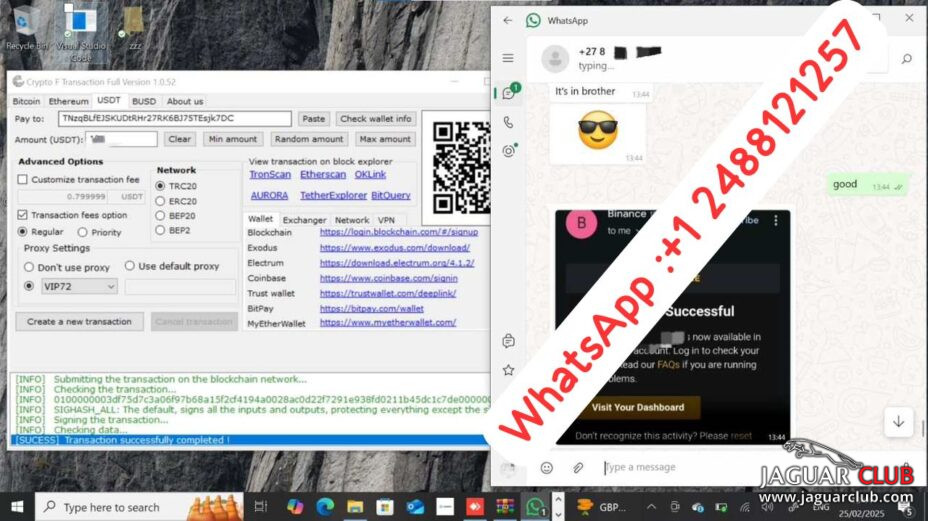Open the TronScan explorer link
Viewport: 928px width, 521px height.
[x=270, y=175]
